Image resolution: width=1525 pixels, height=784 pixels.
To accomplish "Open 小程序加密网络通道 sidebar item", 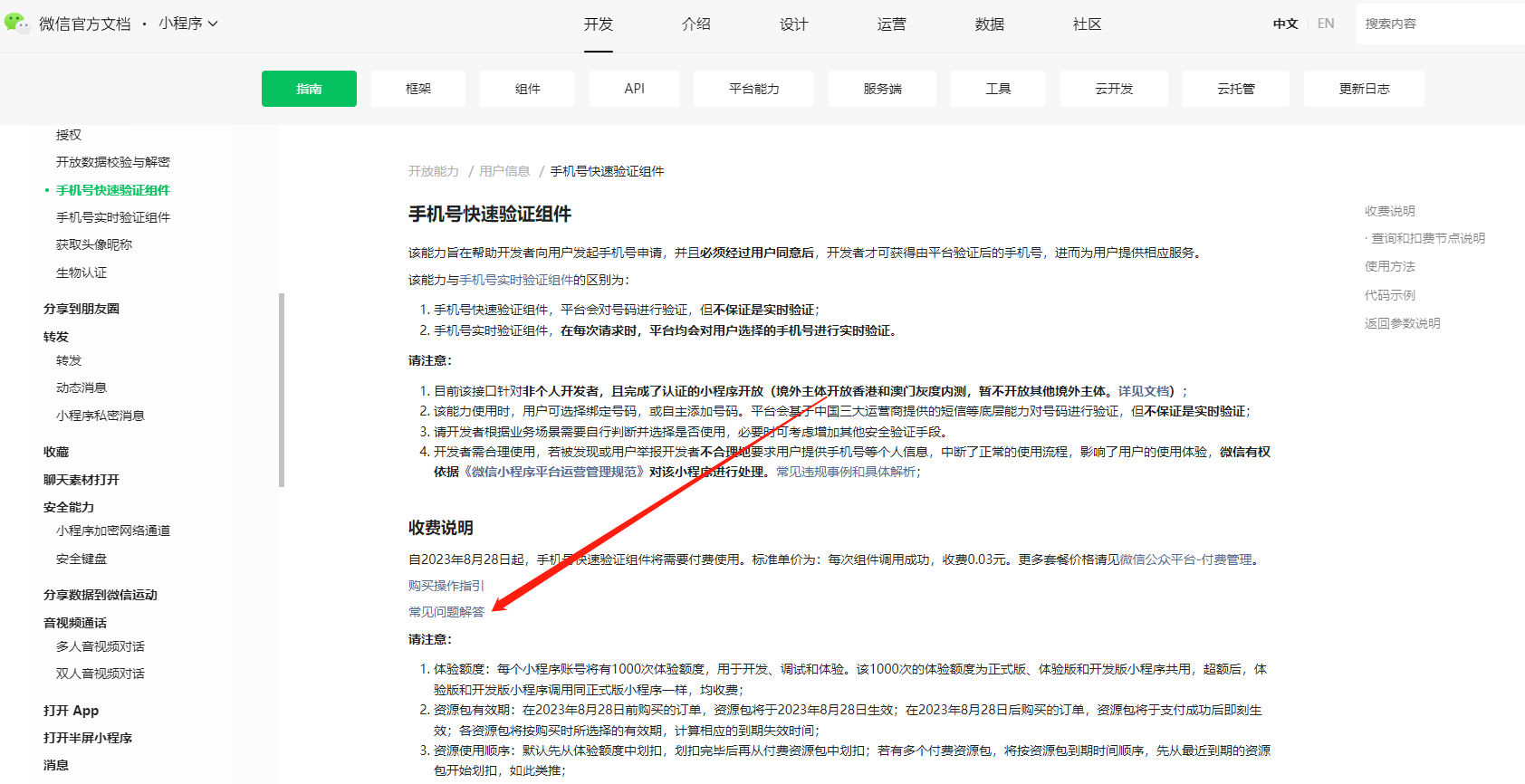I will point(113,531).
